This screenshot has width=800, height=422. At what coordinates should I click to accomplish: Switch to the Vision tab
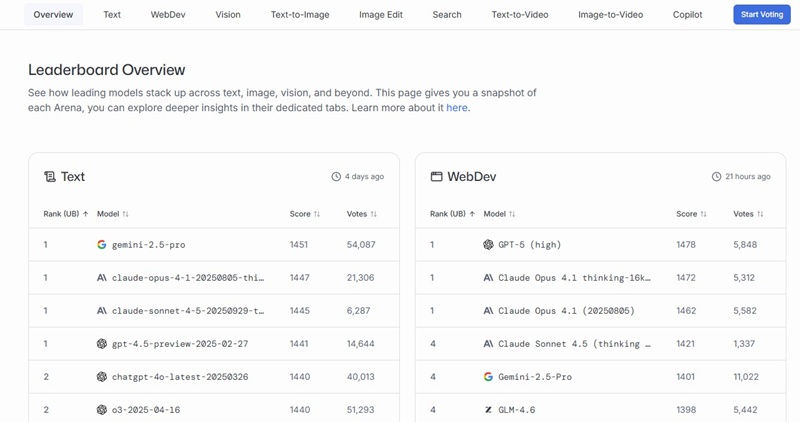point(228,15)
